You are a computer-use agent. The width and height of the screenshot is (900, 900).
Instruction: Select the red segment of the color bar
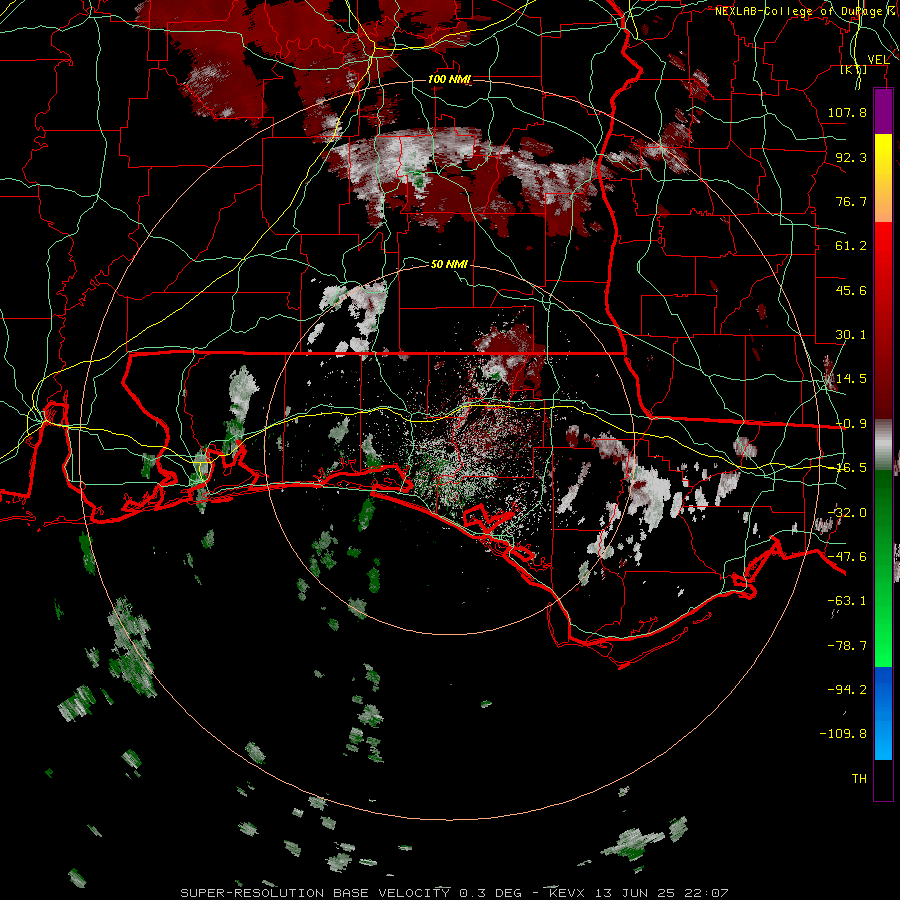pos(883,320)
